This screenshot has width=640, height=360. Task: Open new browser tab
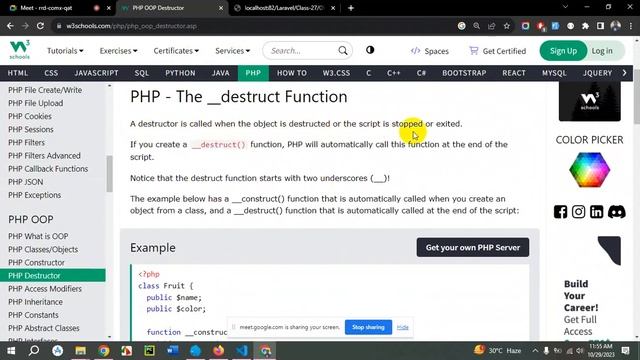point(351,8)
